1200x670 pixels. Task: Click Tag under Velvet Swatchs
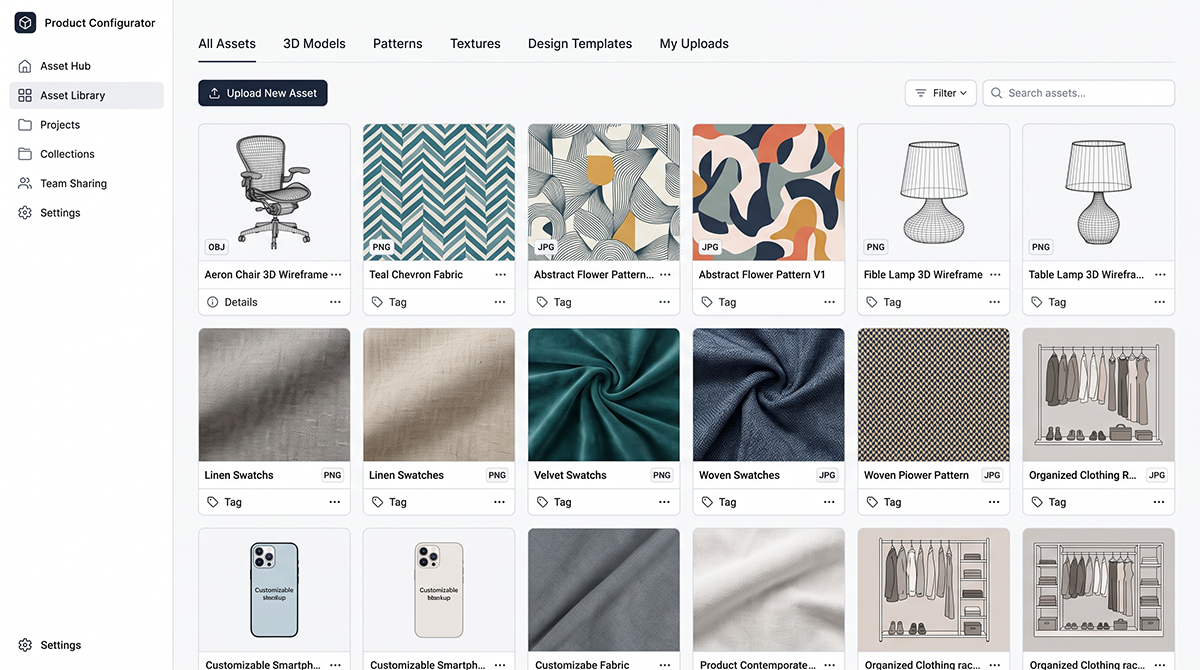(554, 502)
